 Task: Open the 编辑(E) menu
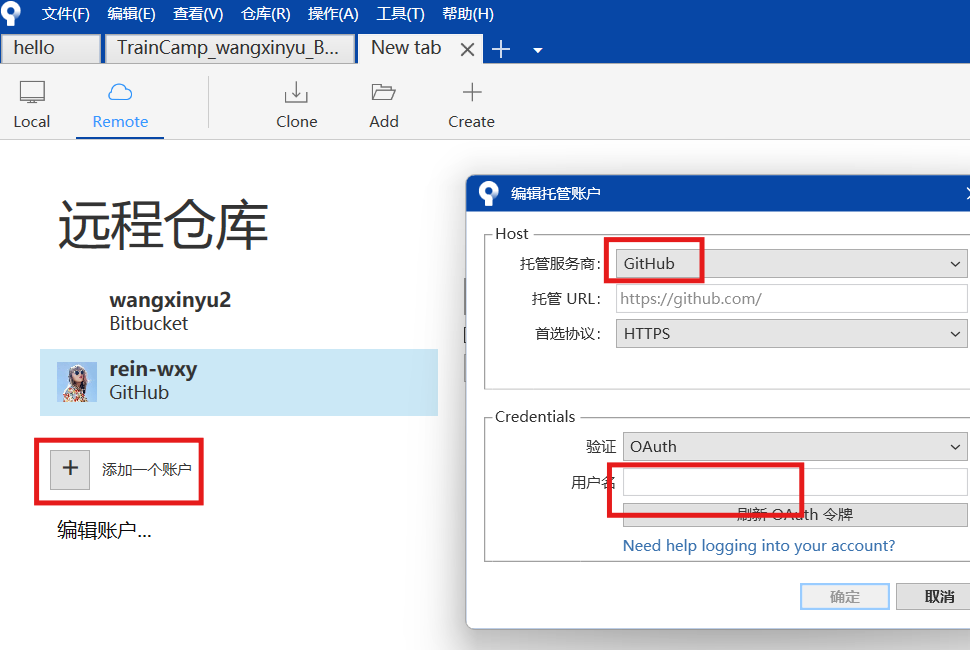tap(131, 14)
